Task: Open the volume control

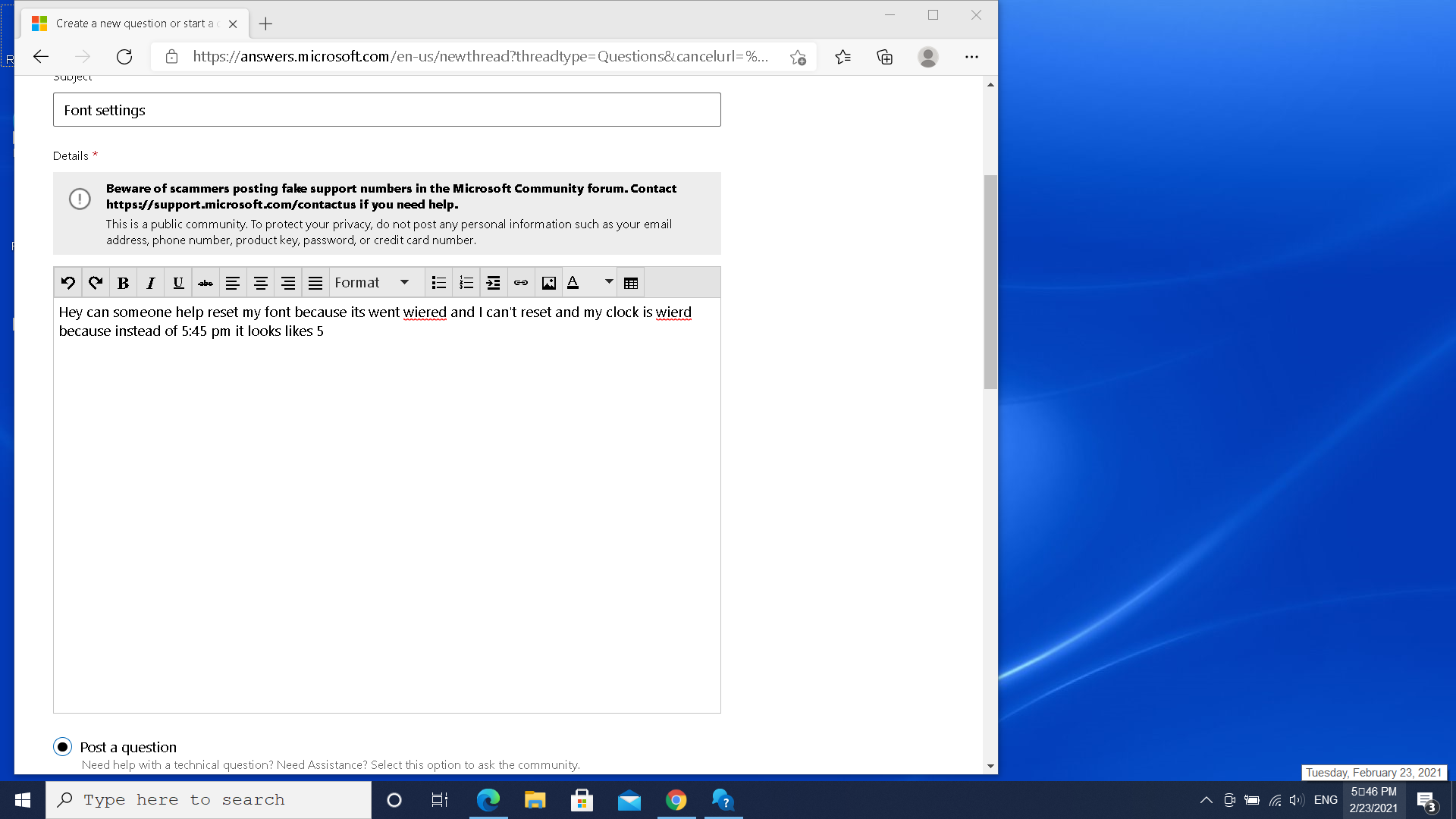Action: tap(1297, 800)
